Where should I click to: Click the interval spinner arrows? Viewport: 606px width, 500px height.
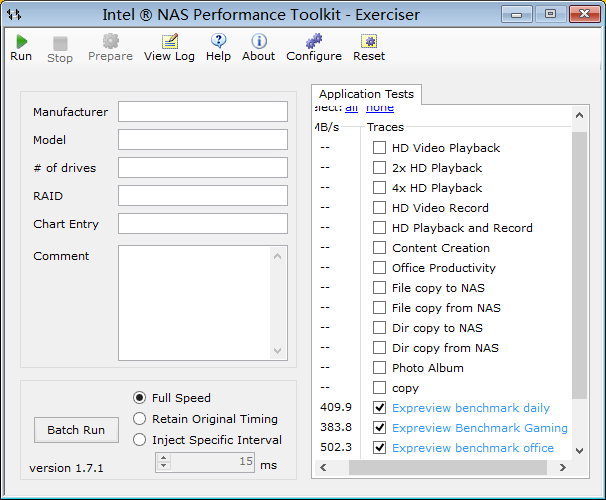tap(163, 463)
